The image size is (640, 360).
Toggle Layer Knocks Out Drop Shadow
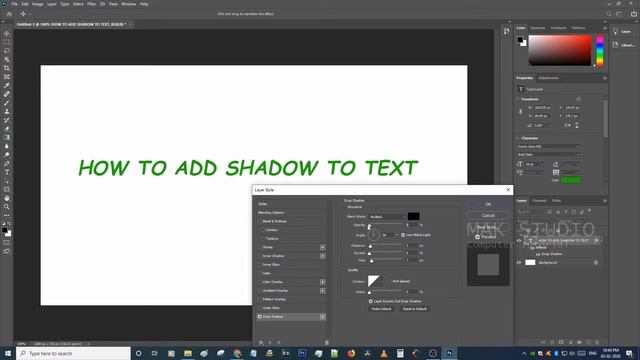point(371,301)
